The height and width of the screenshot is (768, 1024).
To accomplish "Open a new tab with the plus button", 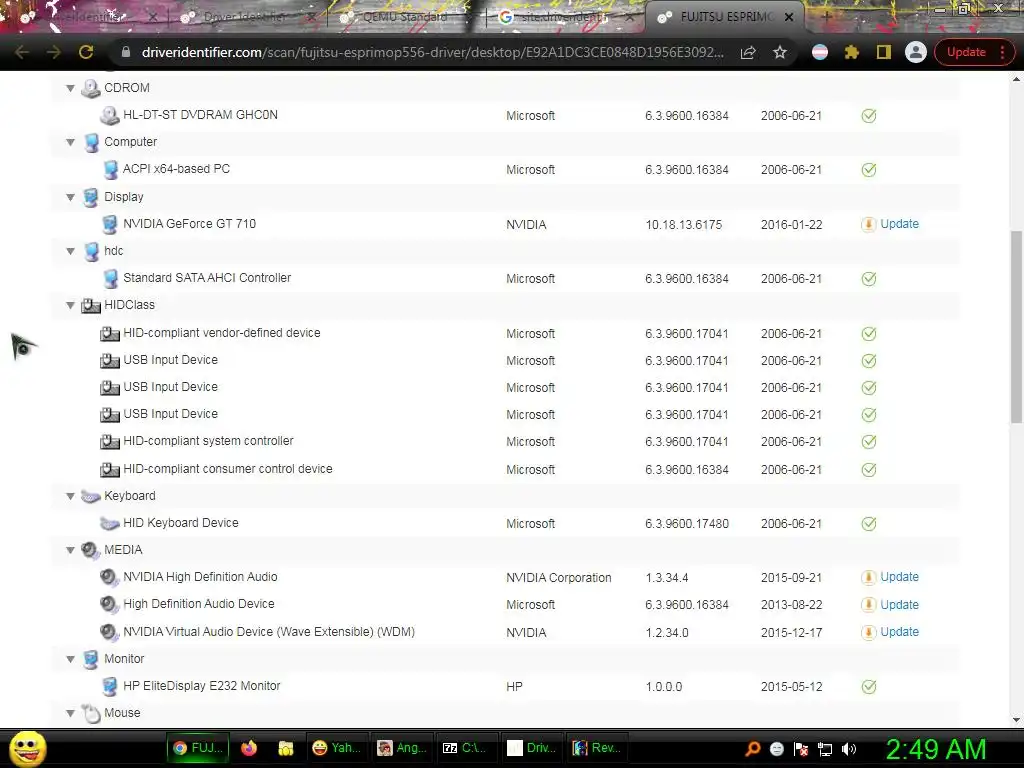I will tap(825, 17).
